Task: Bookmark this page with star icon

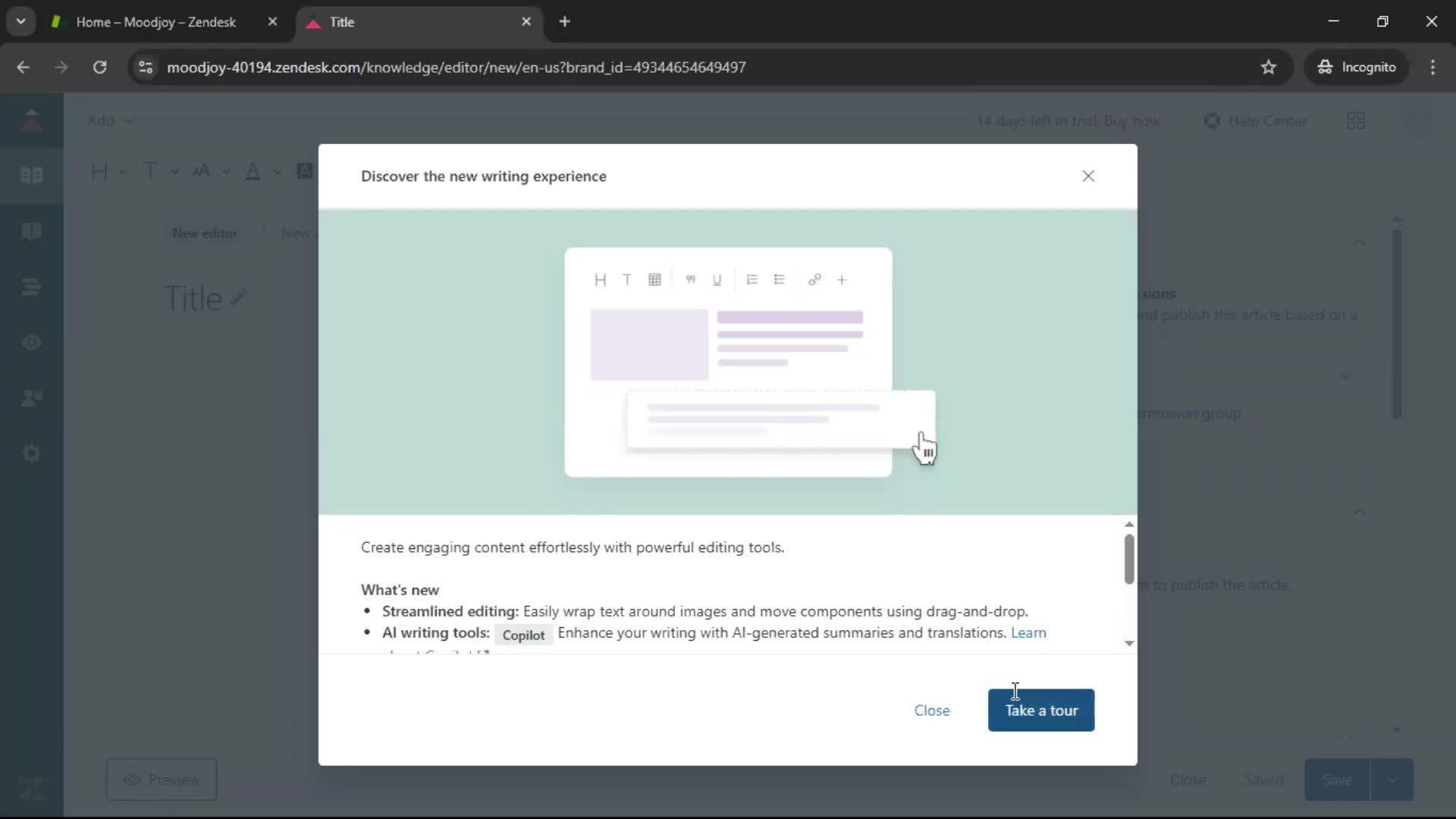Action: 1269,67
